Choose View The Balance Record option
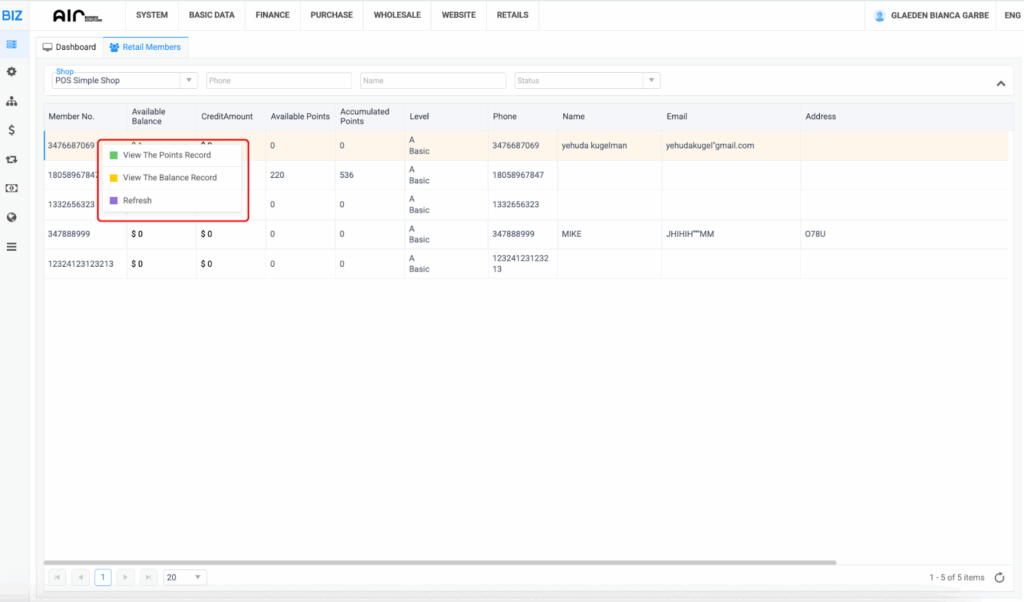The image size is (1024, 602). point(169,178)
